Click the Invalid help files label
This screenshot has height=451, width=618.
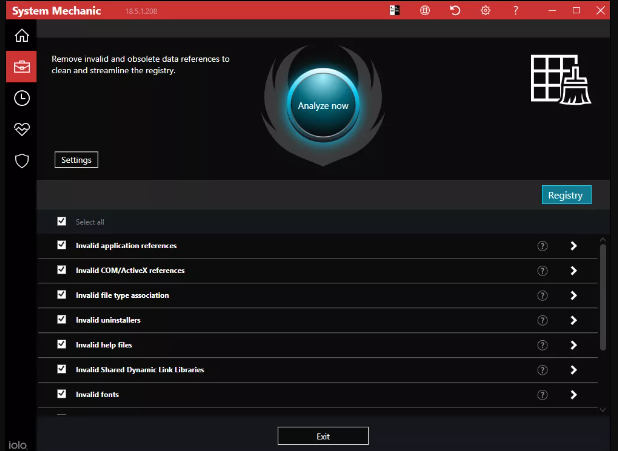[104, 345]
